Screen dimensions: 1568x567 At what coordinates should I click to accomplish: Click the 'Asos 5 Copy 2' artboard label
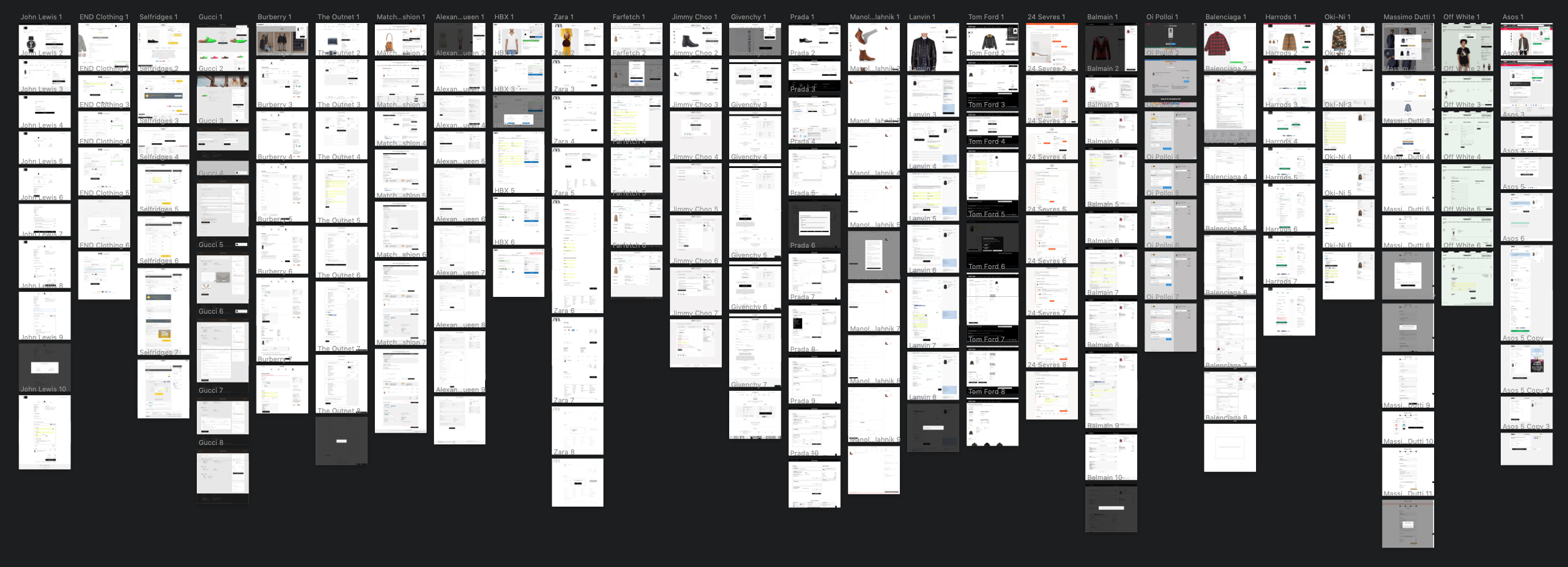point(1526,390)
